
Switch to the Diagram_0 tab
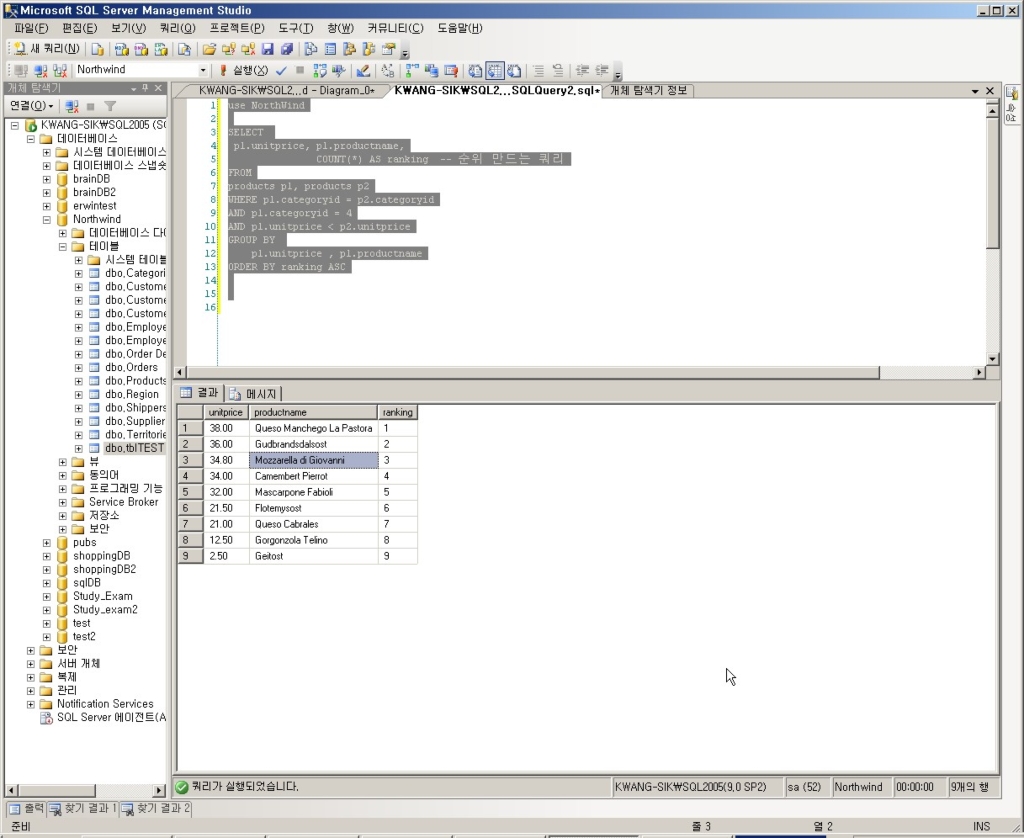click(286, 91)
